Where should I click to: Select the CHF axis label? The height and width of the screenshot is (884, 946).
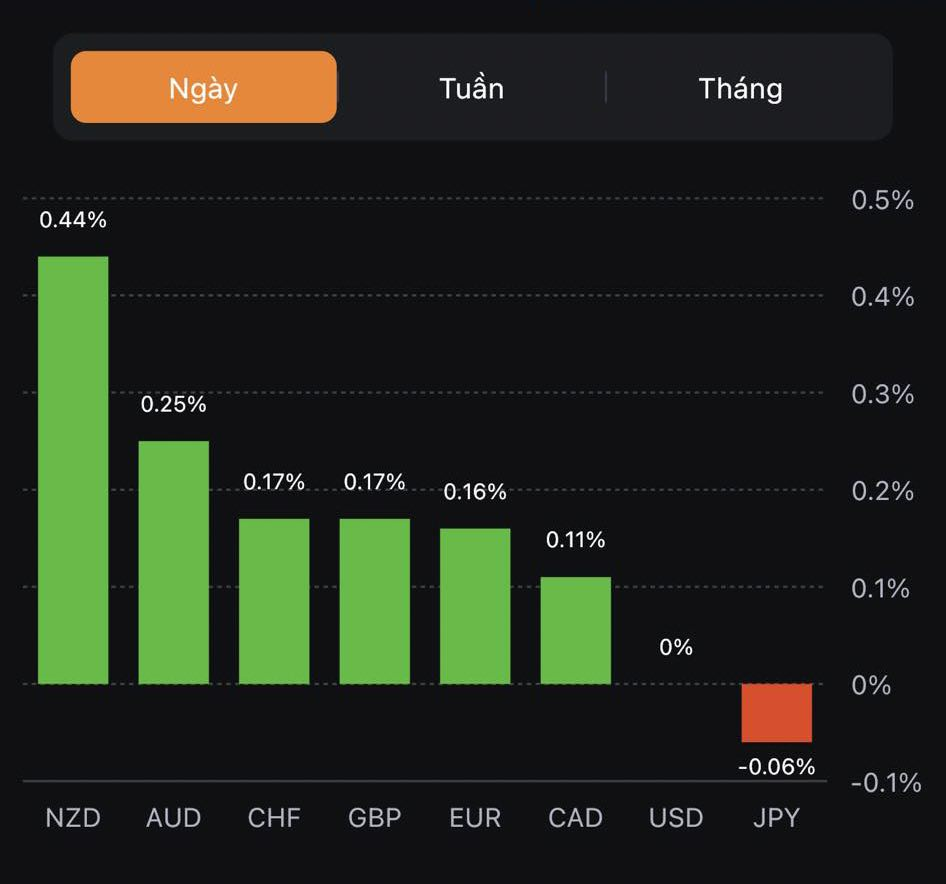[x=274, y=818]
